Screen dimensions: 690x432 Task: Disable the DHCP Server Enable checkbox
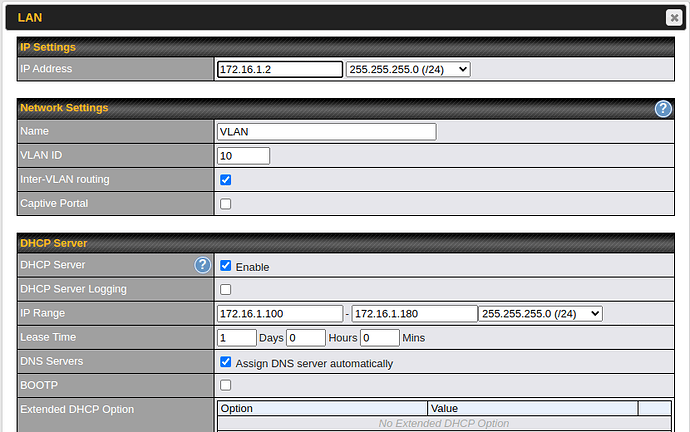[x=226, y=266]
